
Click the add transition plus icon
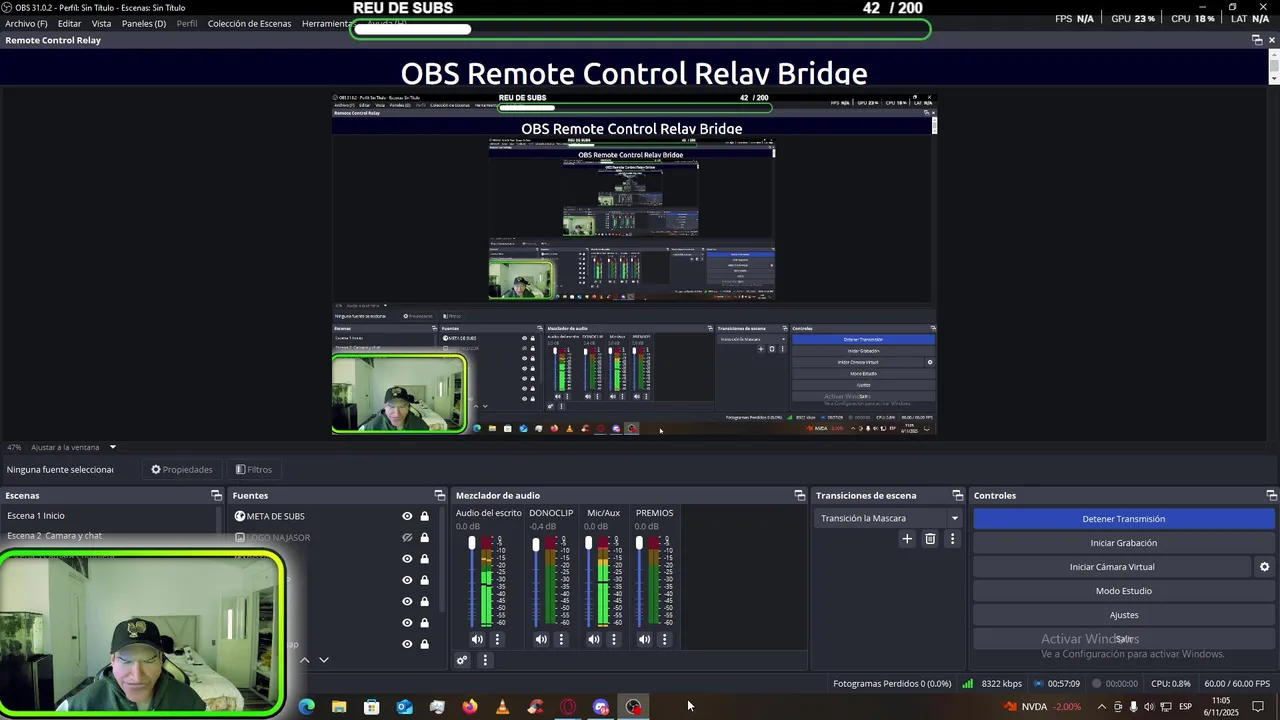tap(907, 539)
